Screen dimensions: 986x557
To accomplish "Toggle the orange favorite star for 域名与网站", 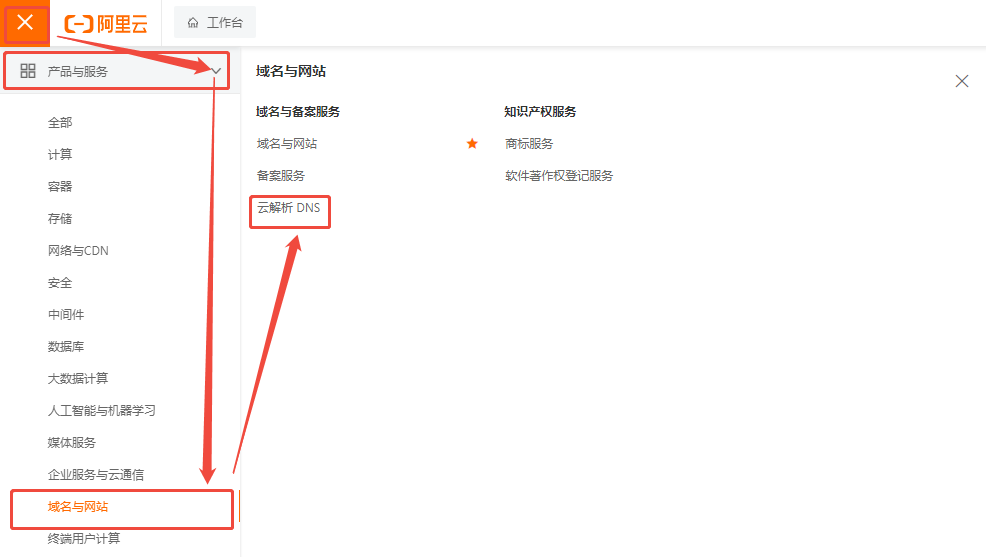I will click(472, 144).
